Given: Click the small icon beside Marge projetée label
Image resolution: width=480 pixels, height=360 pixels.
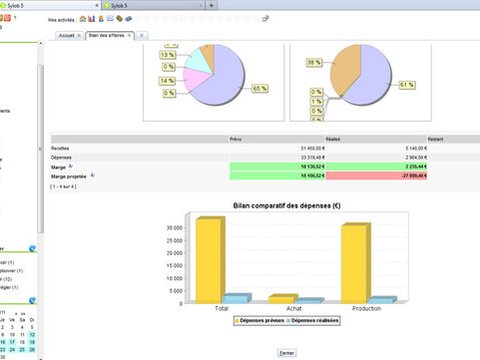Looking at the screenshot, I should click(92, 175).
